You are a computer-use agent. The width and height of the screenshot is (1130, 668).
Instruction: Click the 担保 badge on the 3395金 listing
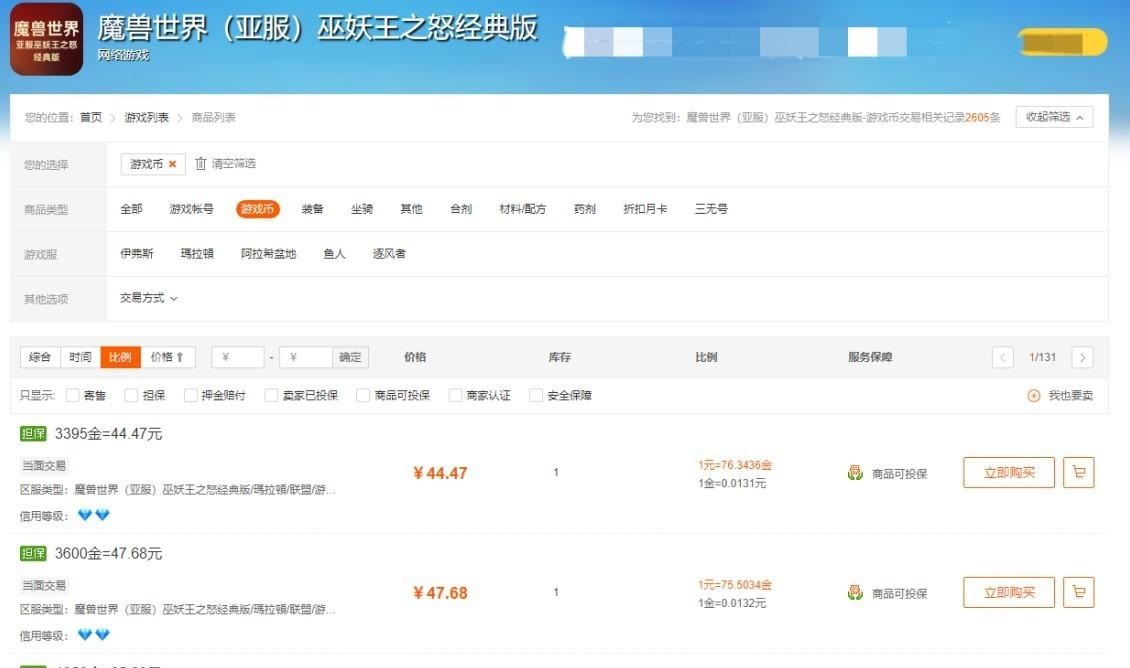[x=33, y=434]
